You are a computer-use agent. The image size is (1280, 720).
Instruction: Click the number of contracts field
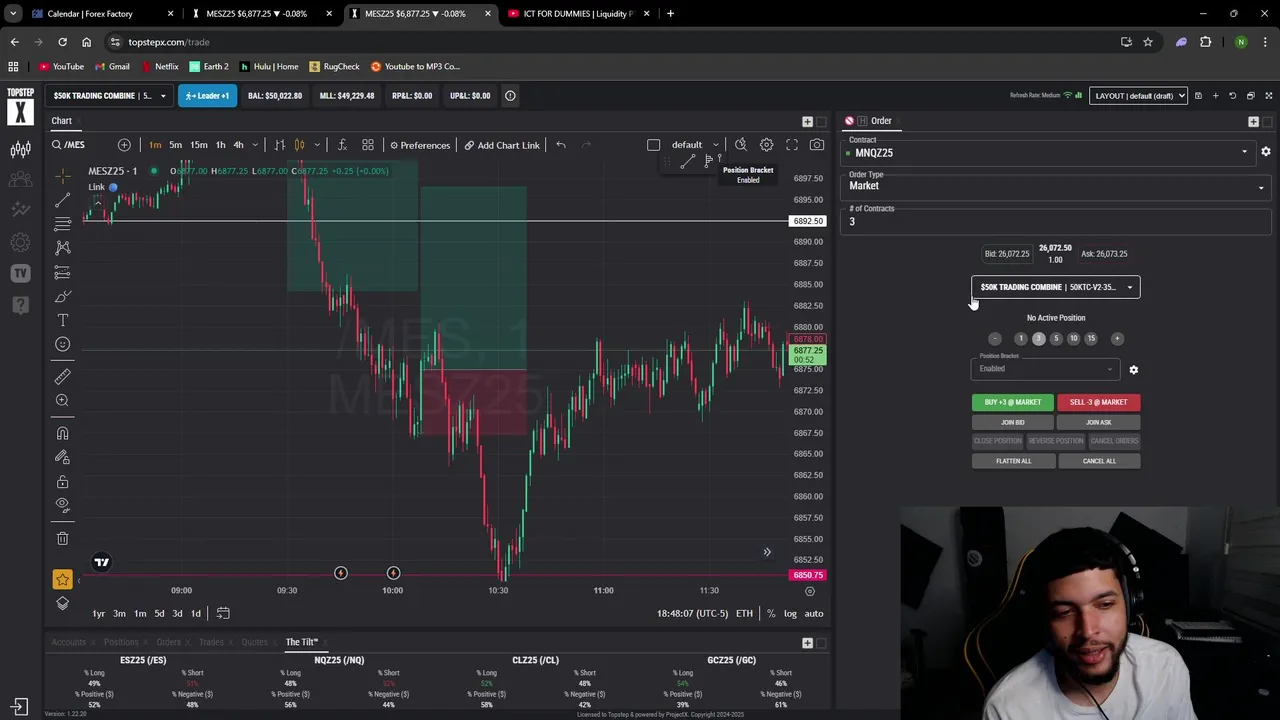[x=1057, y=221]
